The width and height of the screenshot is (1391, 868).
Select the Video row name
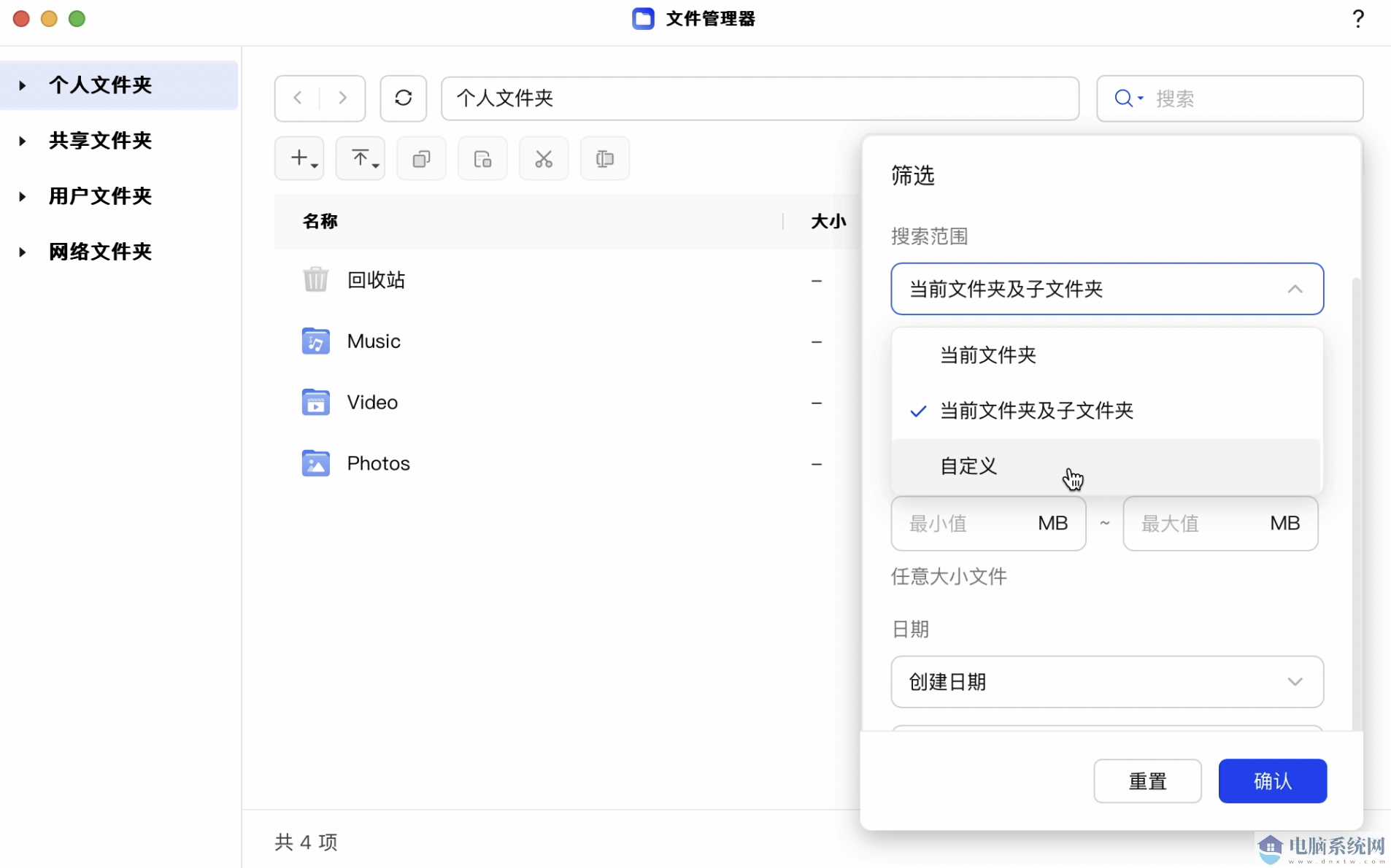(x=372, y=403)
